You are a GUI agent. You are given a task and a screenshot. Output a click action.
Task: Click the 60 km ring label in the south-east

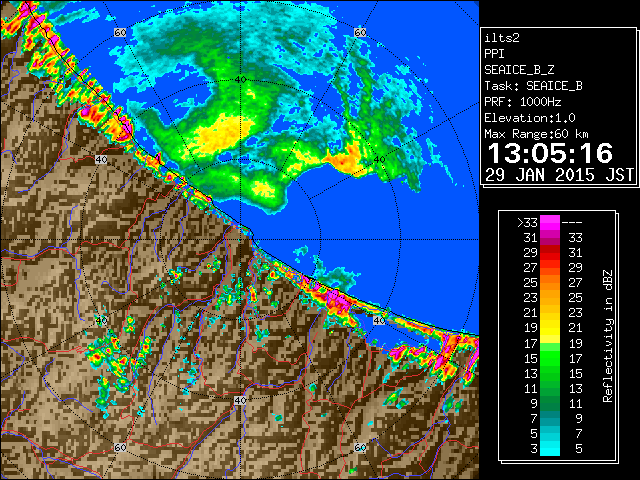click(360, 448)
